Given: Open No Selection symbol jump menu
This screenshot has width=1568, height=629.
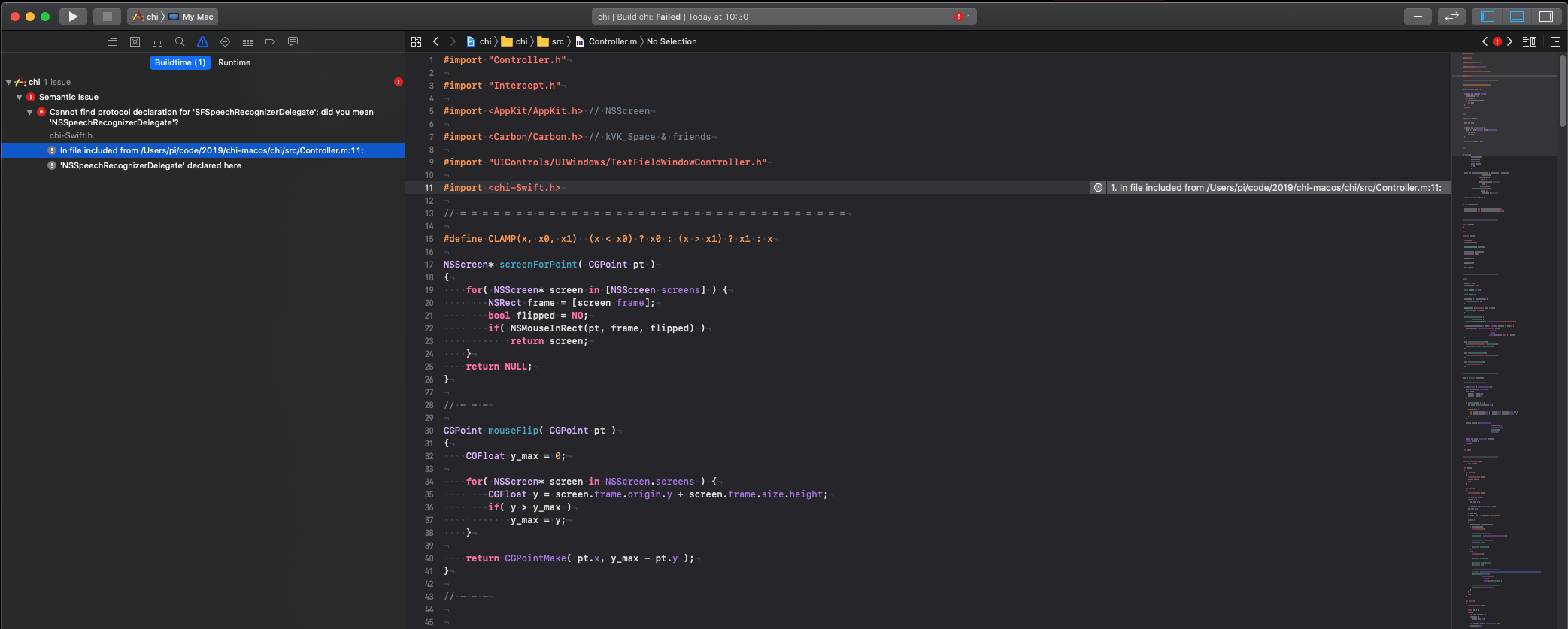Looking at the screenshot, I should pos(672,41).
